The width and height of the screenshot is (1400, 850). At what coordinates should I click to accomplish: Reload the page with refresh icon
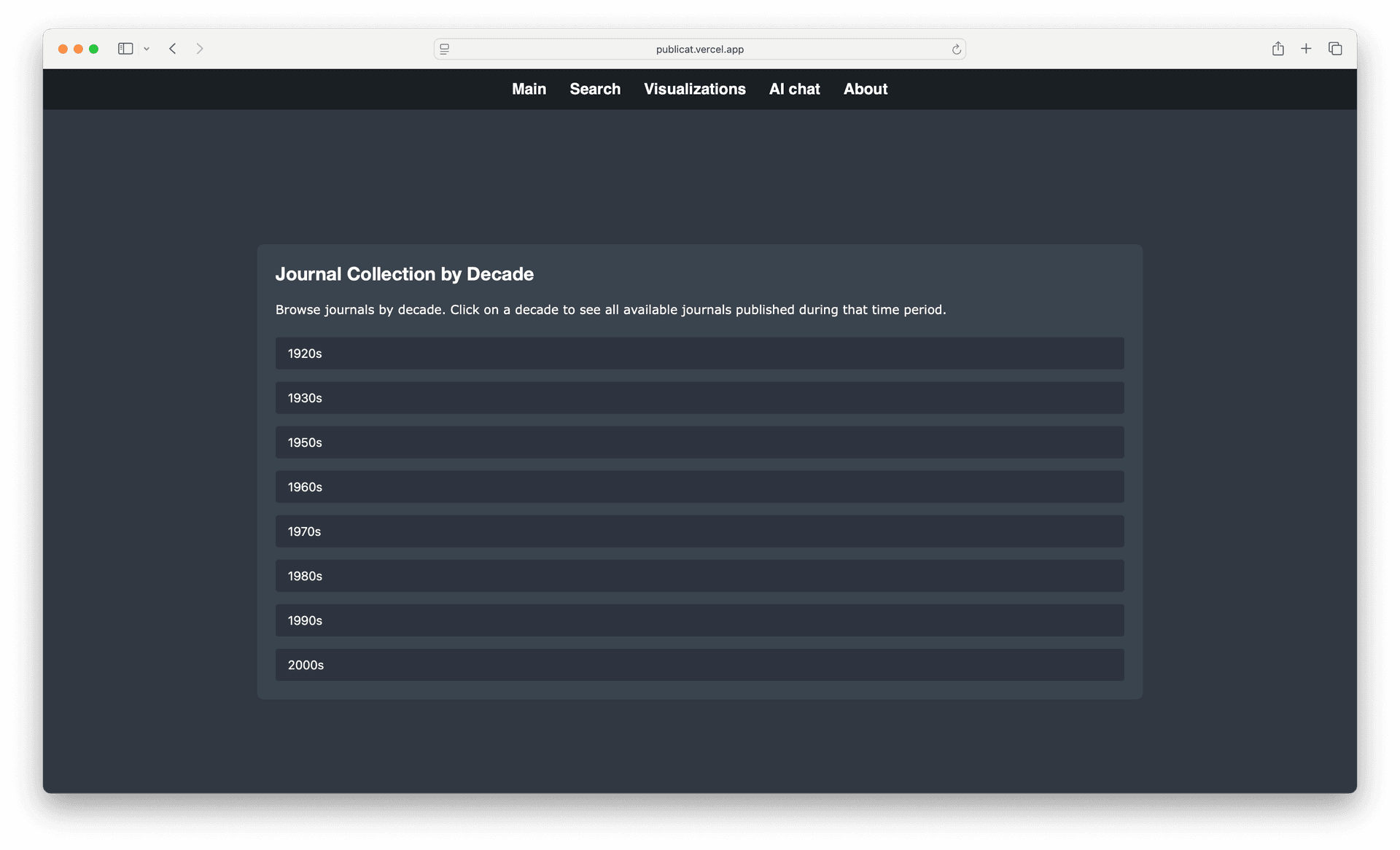956,50
